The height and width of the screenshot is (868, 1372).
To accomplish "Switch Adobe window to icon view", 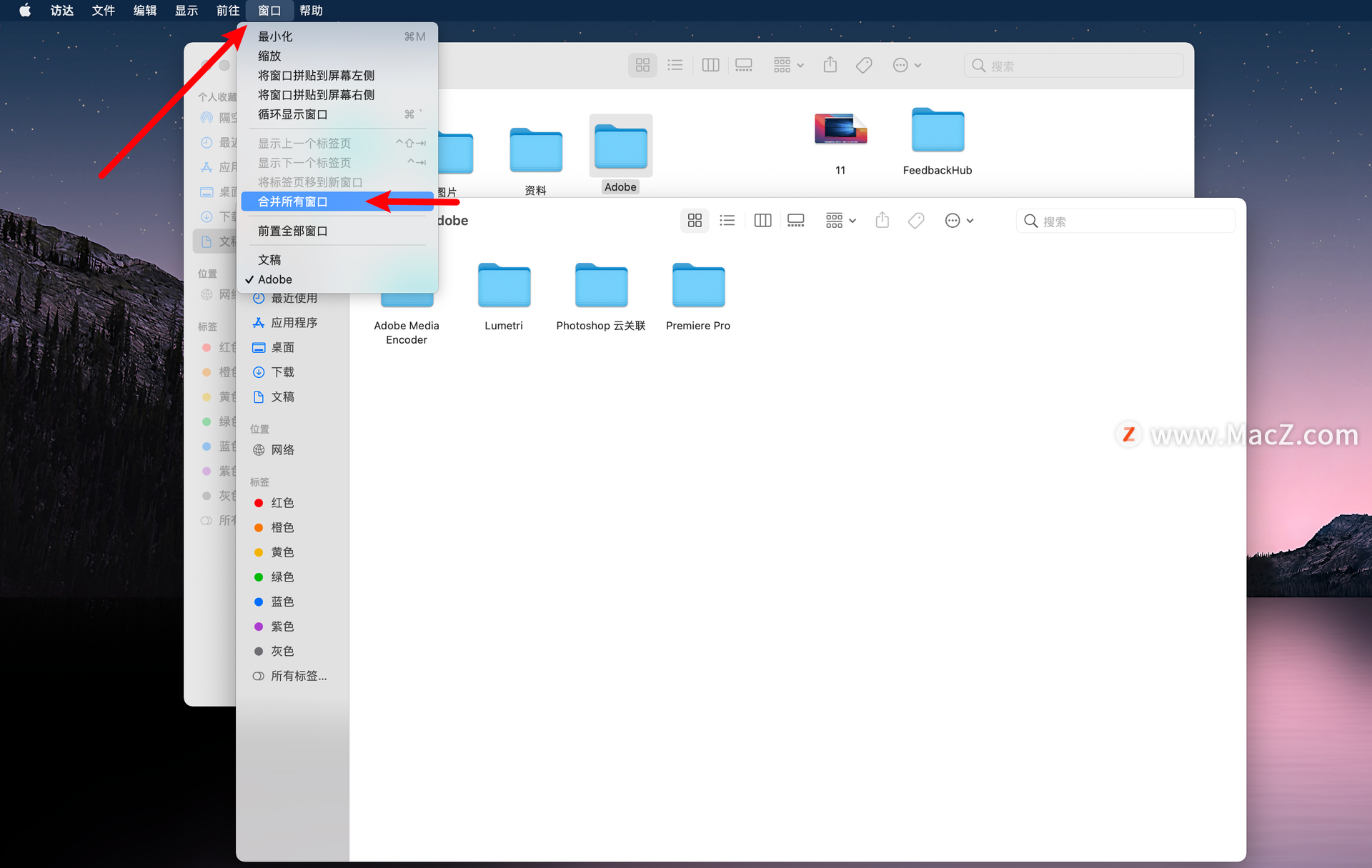I will tap(695, 220).
